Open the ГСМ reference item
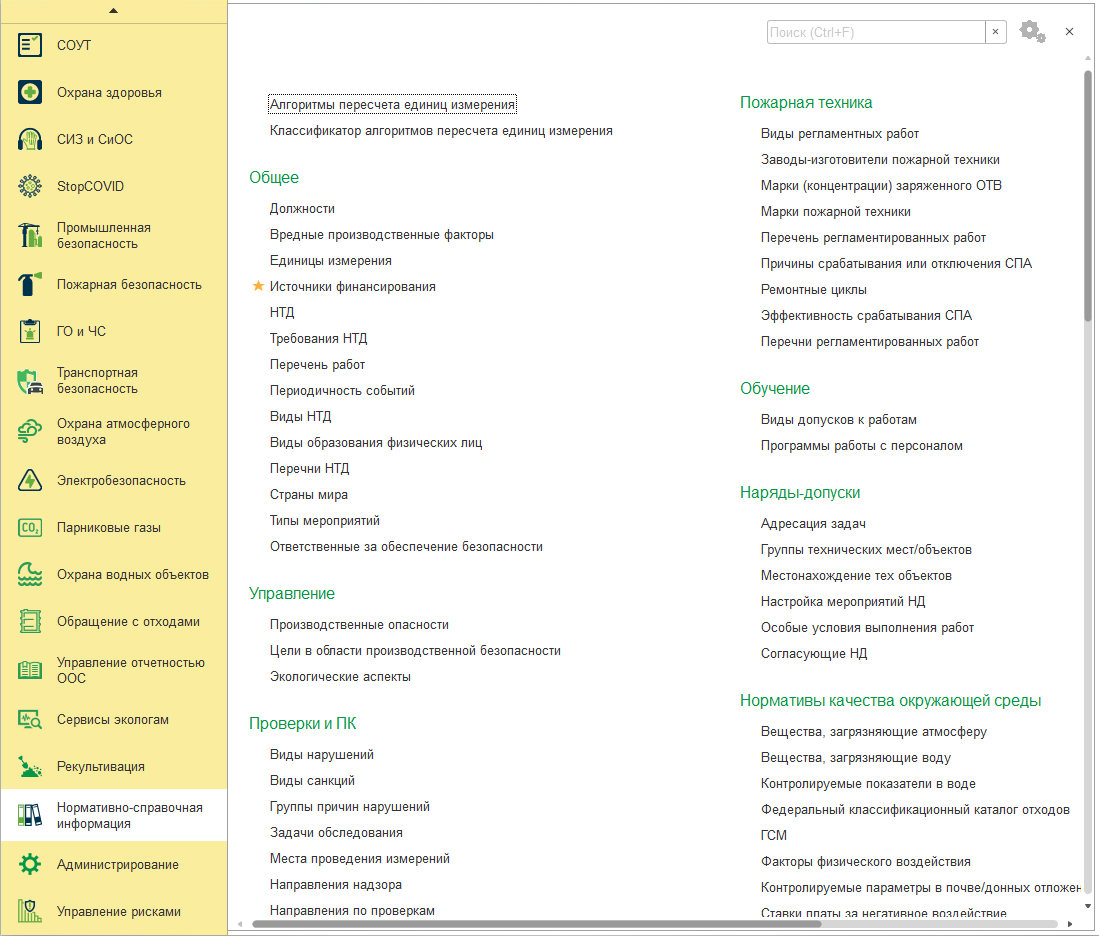The image size is (1099, 936). [x=774, y=835]
